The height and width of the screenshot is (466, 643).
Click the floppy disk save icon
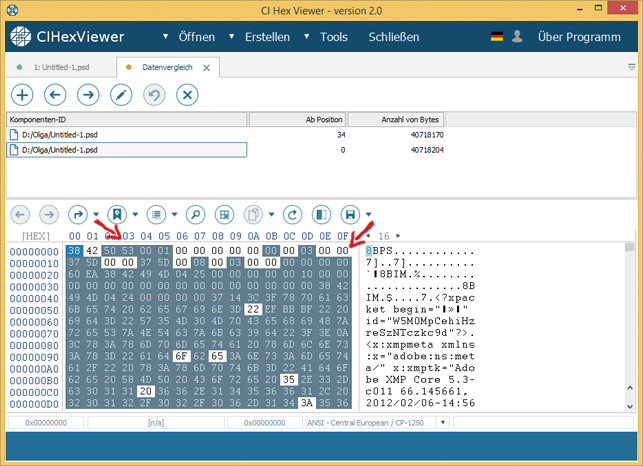coord(350,214)
